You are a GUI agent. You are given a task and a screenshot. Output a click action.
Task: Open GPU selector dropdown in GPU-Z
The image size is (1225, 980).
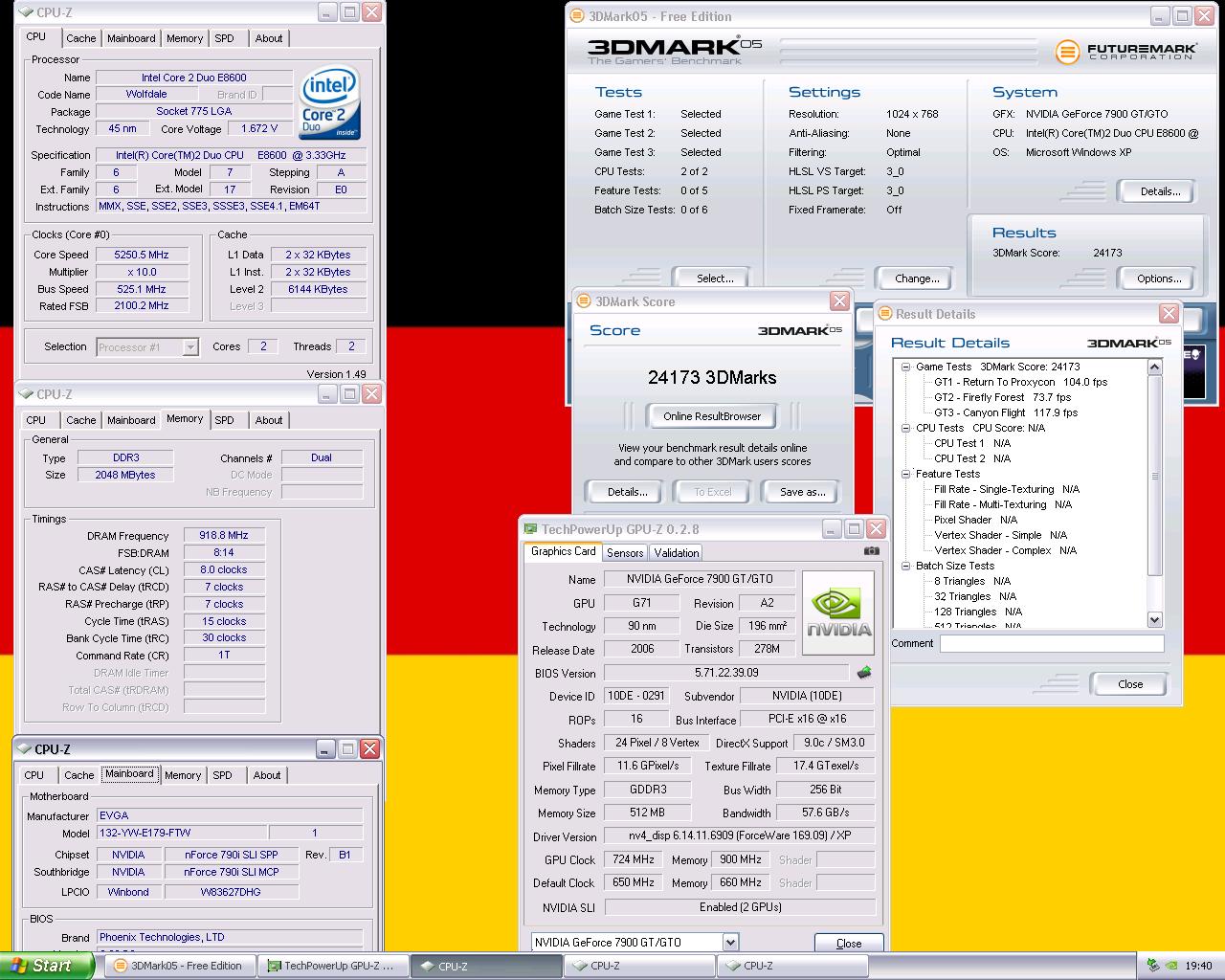click(x=730, y=942)
